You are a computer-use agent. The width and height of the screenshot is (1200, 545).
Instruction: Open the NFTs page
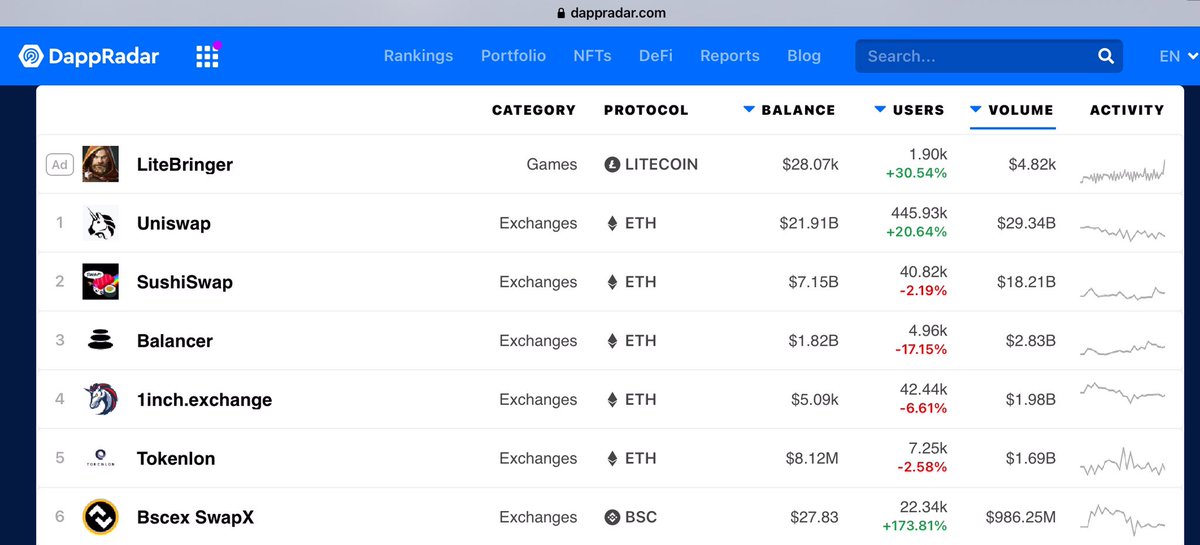tap(592, 56)
